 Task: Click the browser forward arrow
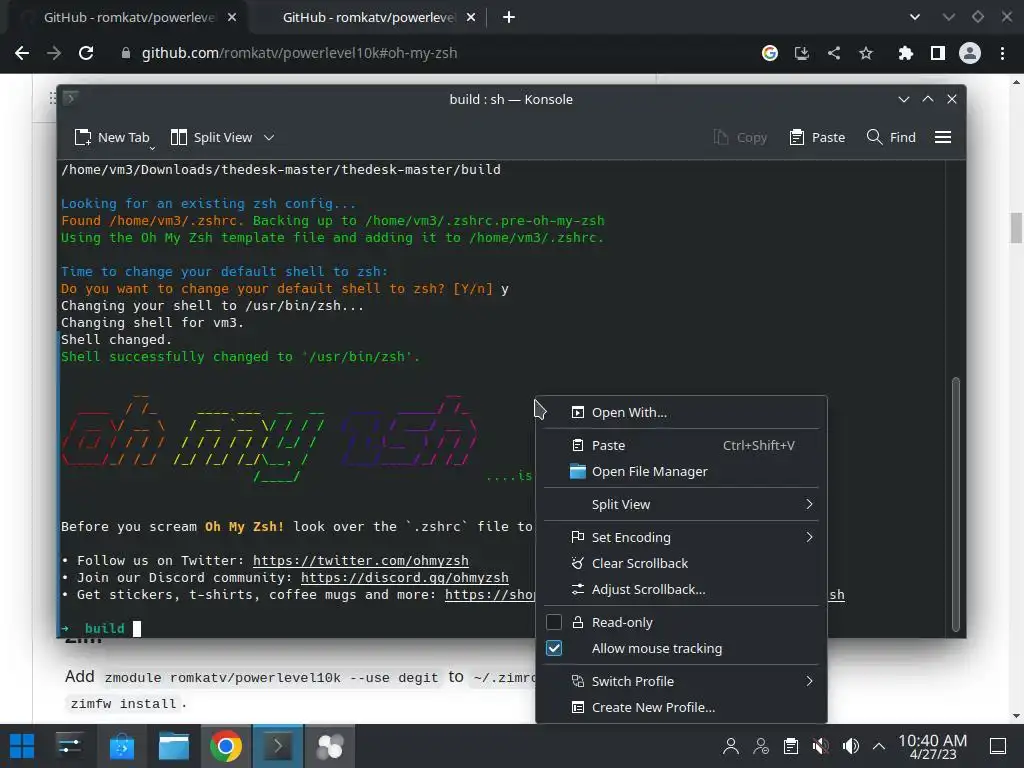tap(54, 53)
